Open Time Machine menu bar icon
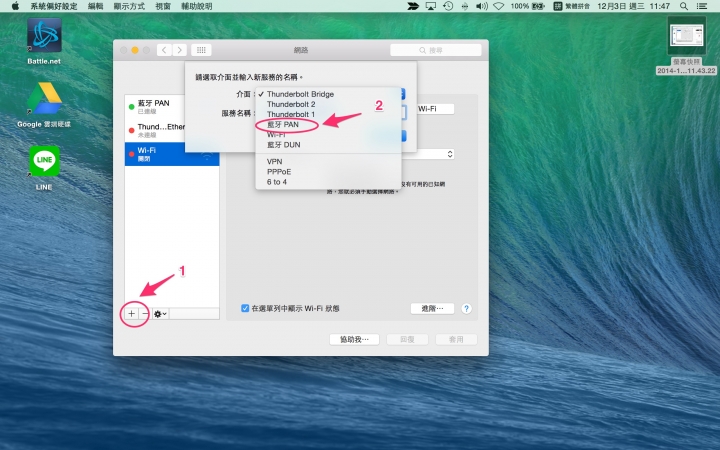This screenshot has width=720, height=450. 448,6
